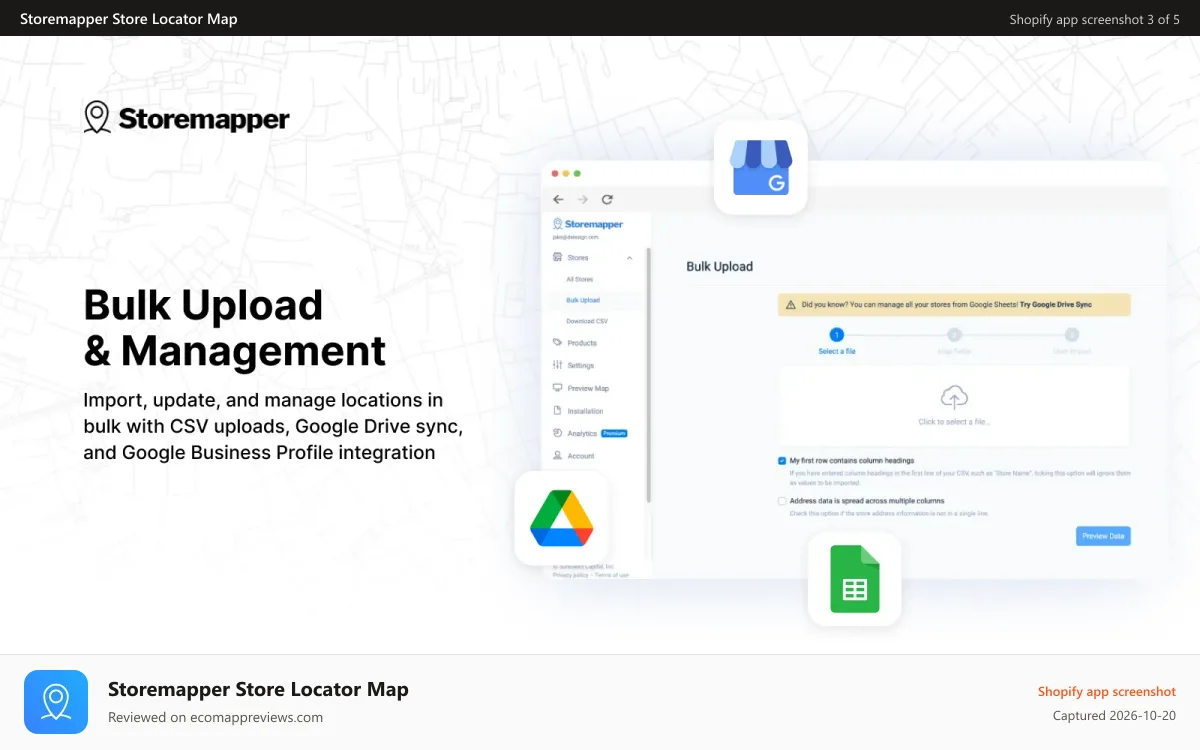Click the step 3 circle in the wizard
This screenshot has width=1200, height=750.
pos(1071,335)
